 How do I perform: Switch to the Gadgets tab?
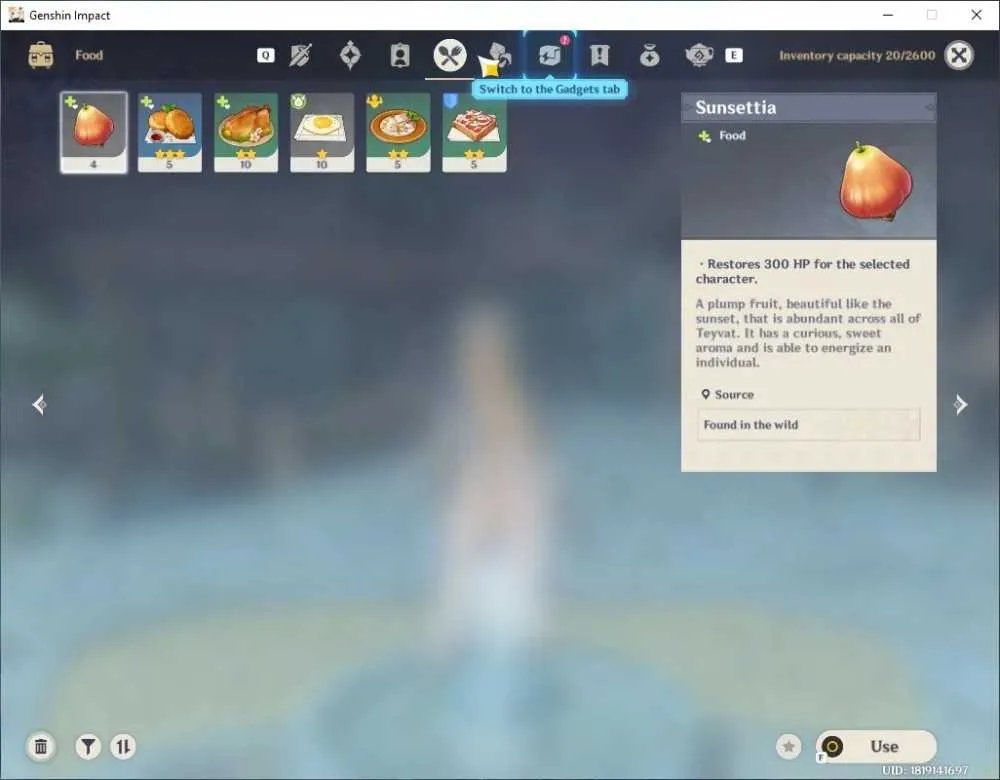coord(549,55)
